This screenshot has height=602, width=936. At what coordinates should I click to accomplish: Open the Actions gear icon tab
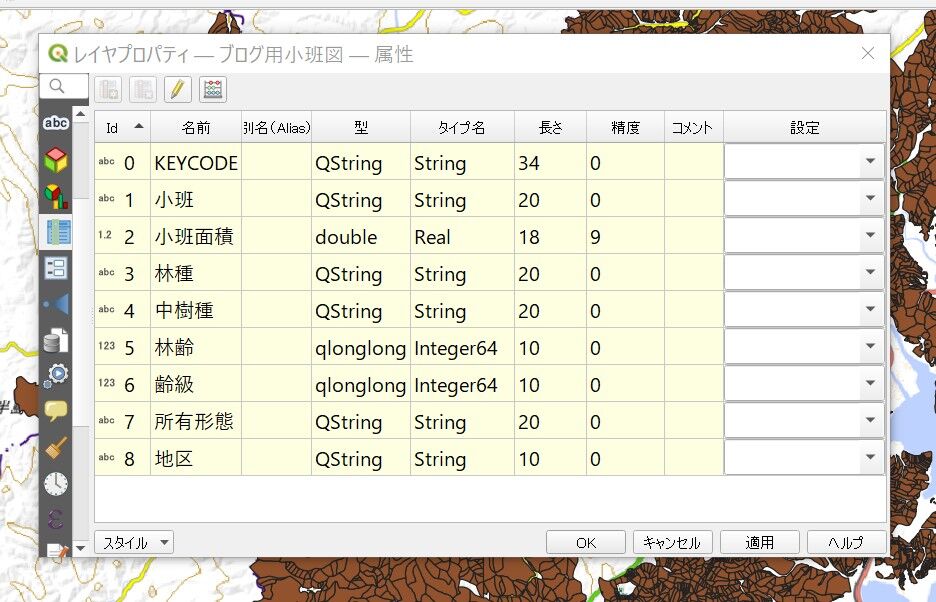click(x=56, y=375)
